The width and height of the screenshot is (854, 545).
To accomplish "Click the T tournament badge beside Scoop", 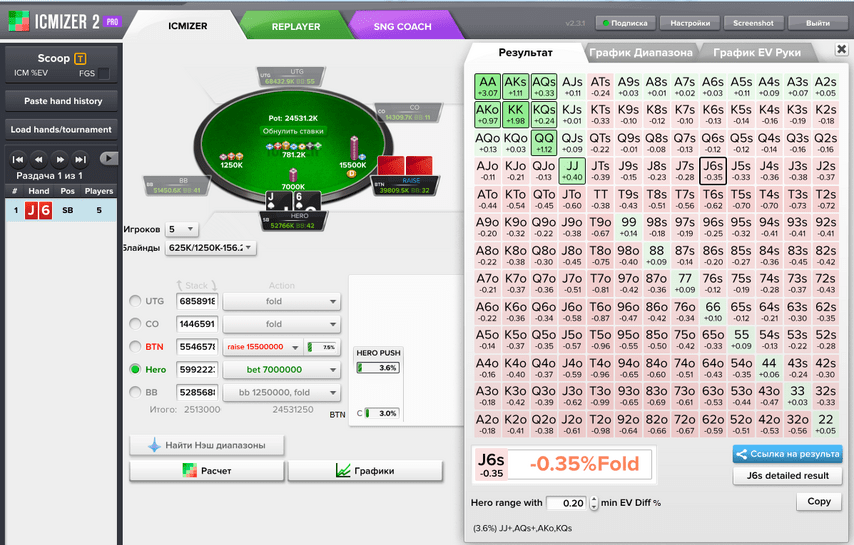I will 80,58.
